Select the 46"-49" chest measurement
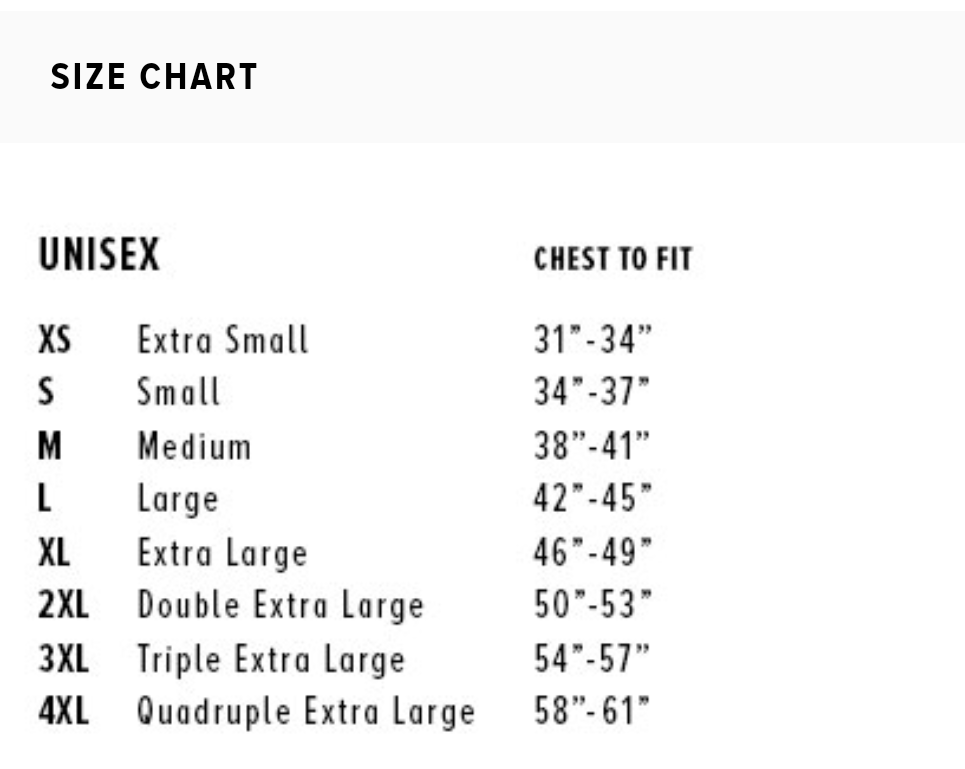Viewport: 965px width, 769px height. [x=592, y=552]
